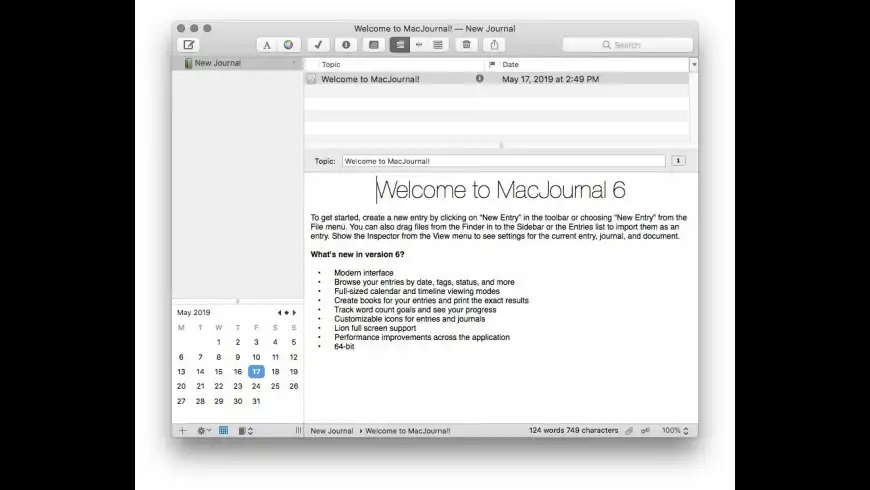Edit the Topic text field
Image resolution: width=870 pixels, height=490 pixels.
(x=504, y=161)
